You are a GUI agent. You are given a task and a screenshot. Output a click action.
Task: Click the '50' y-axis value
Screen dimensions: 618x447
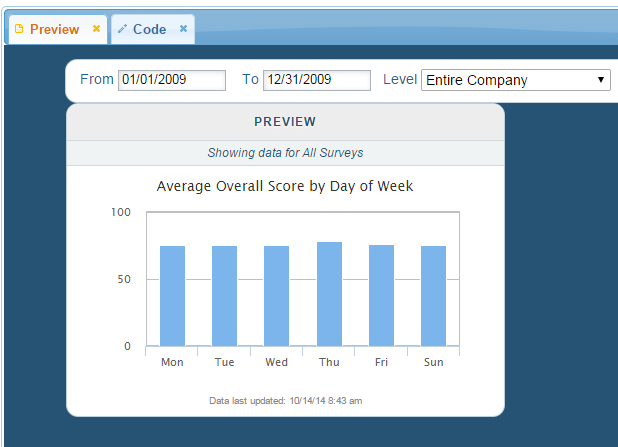[x=124, y=279]
